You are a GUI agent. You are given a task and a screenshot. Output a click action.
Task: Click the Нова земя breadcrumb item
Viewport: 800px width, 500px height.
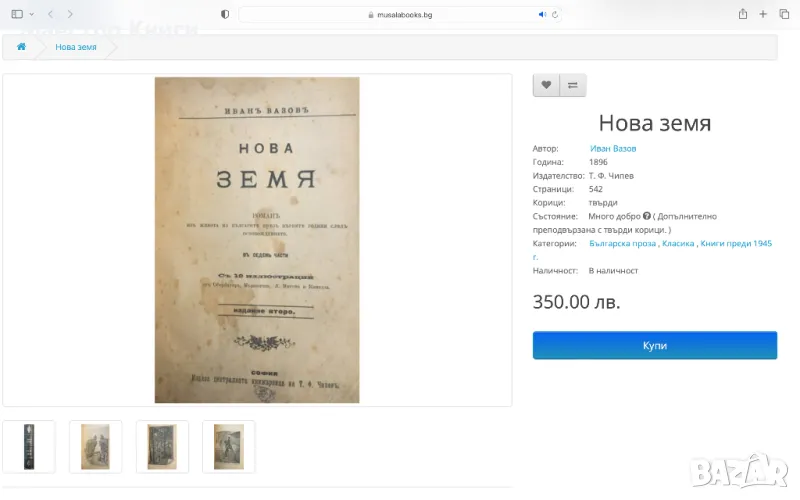(76, 47)
